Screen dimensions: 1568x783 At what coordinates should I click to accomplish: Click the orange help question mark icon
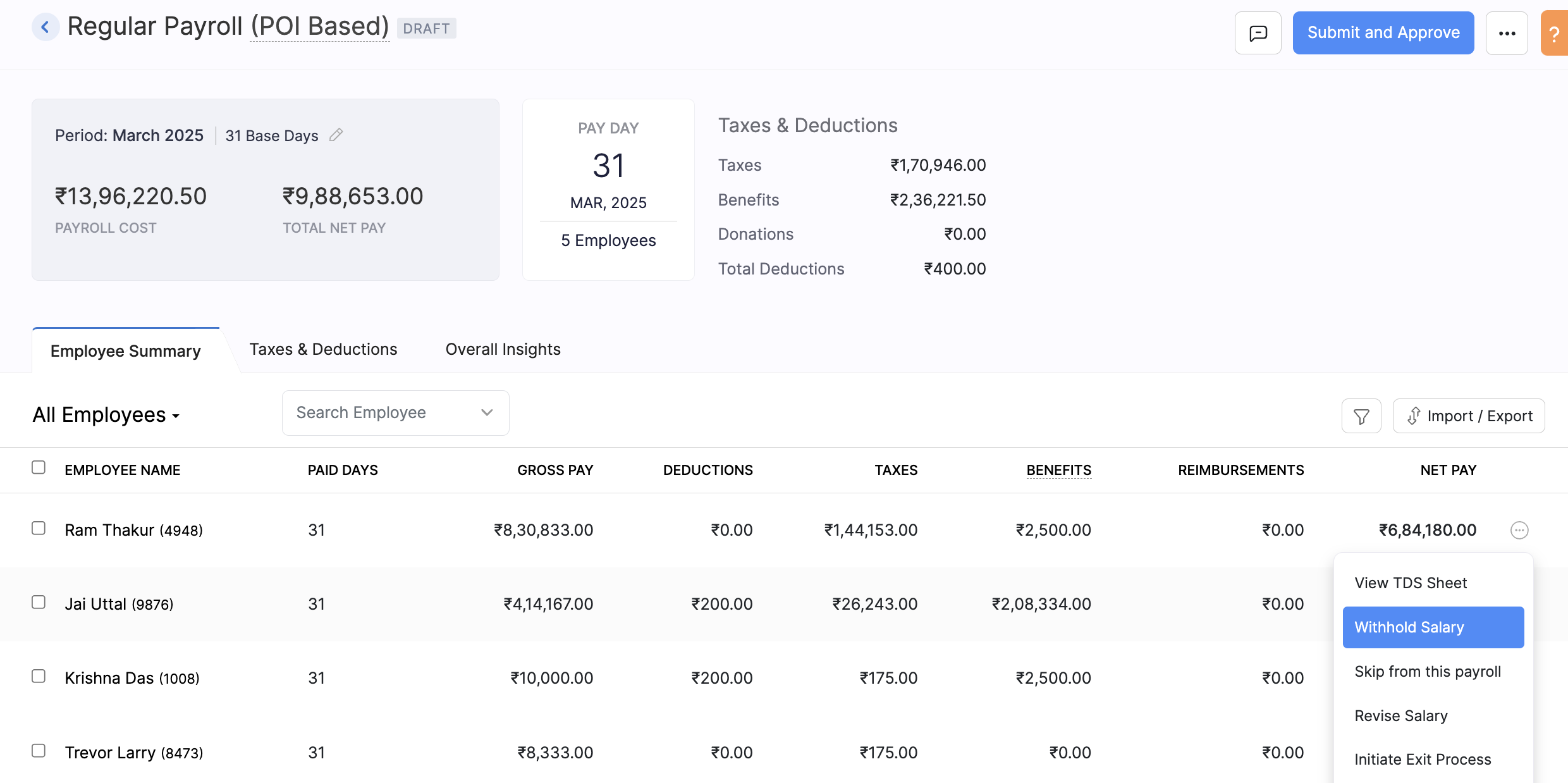click(x=1554, y=34)
